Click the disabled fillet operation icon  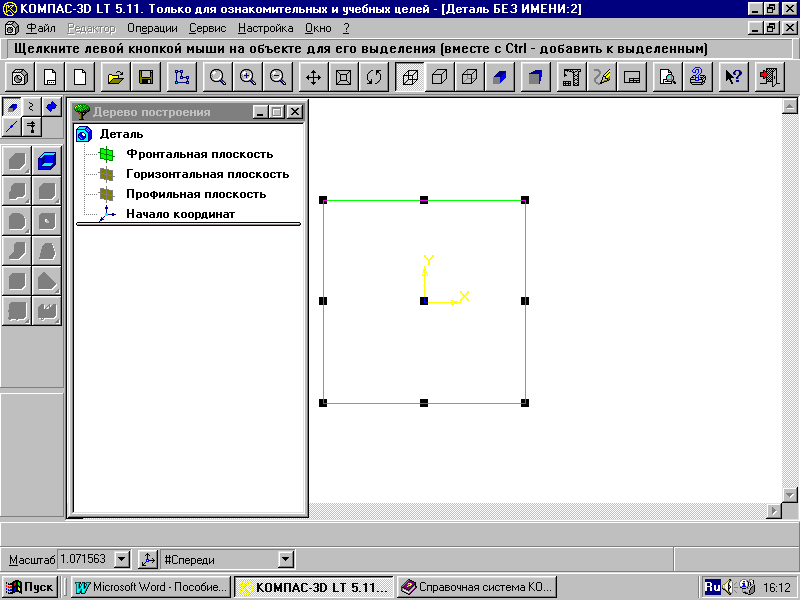tap(17, 221)
